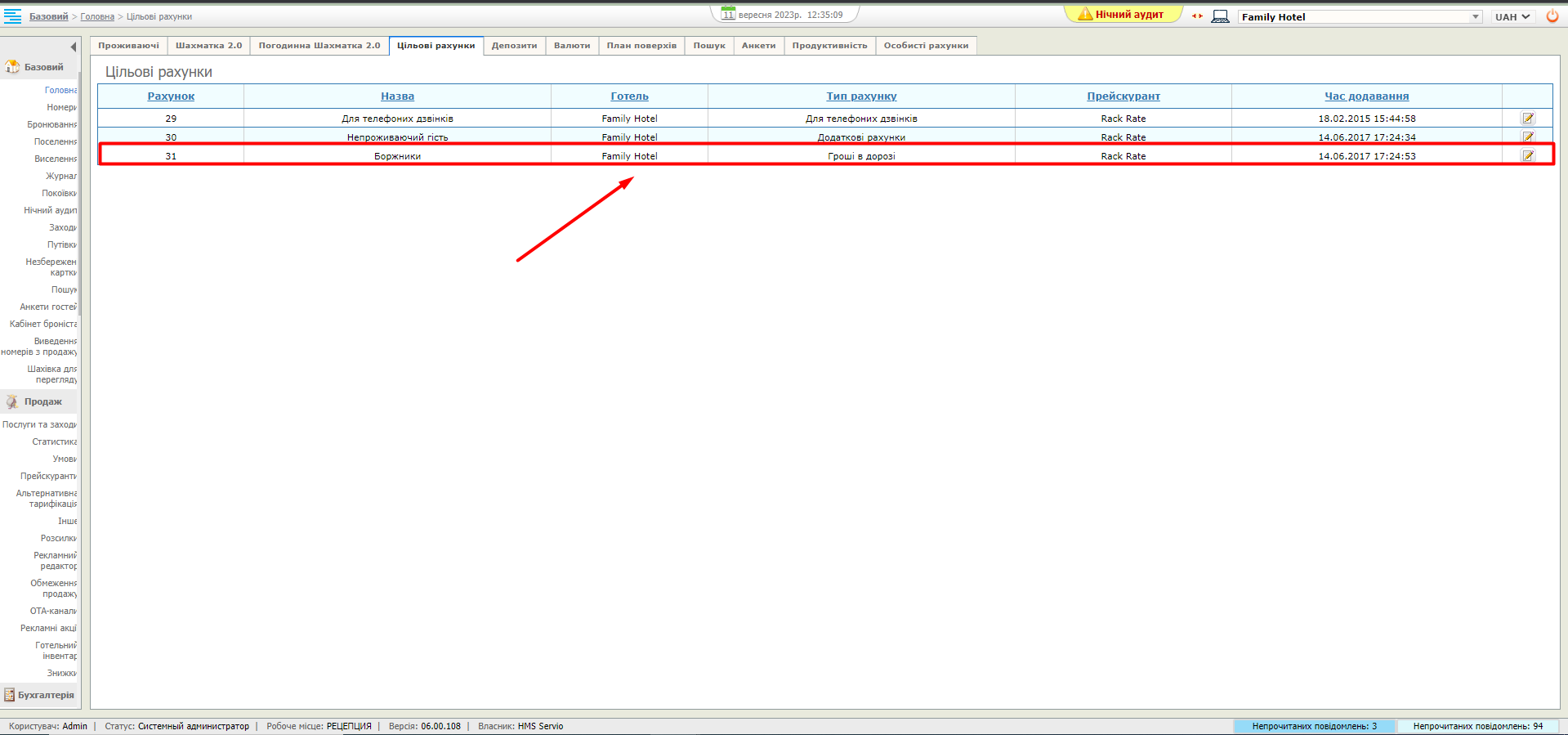1568x735 pixels.
Task: Edit account 29 using pencil icon
Action: (1527, 119)
